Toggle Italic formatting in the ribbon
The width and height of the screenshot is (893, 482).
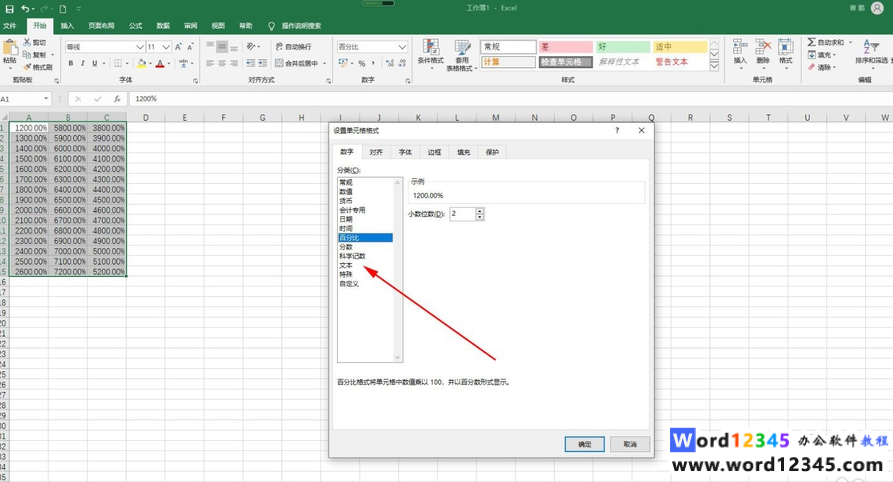tap(84, 64)
